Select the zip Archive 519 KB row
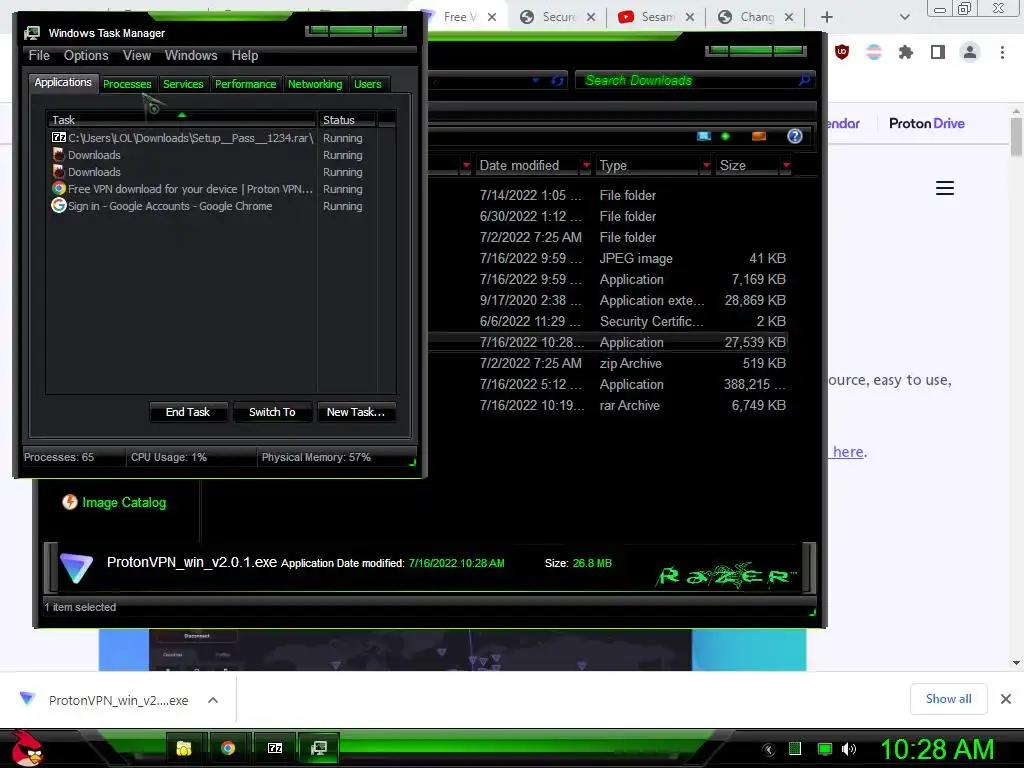 click(x=607, y=364)
